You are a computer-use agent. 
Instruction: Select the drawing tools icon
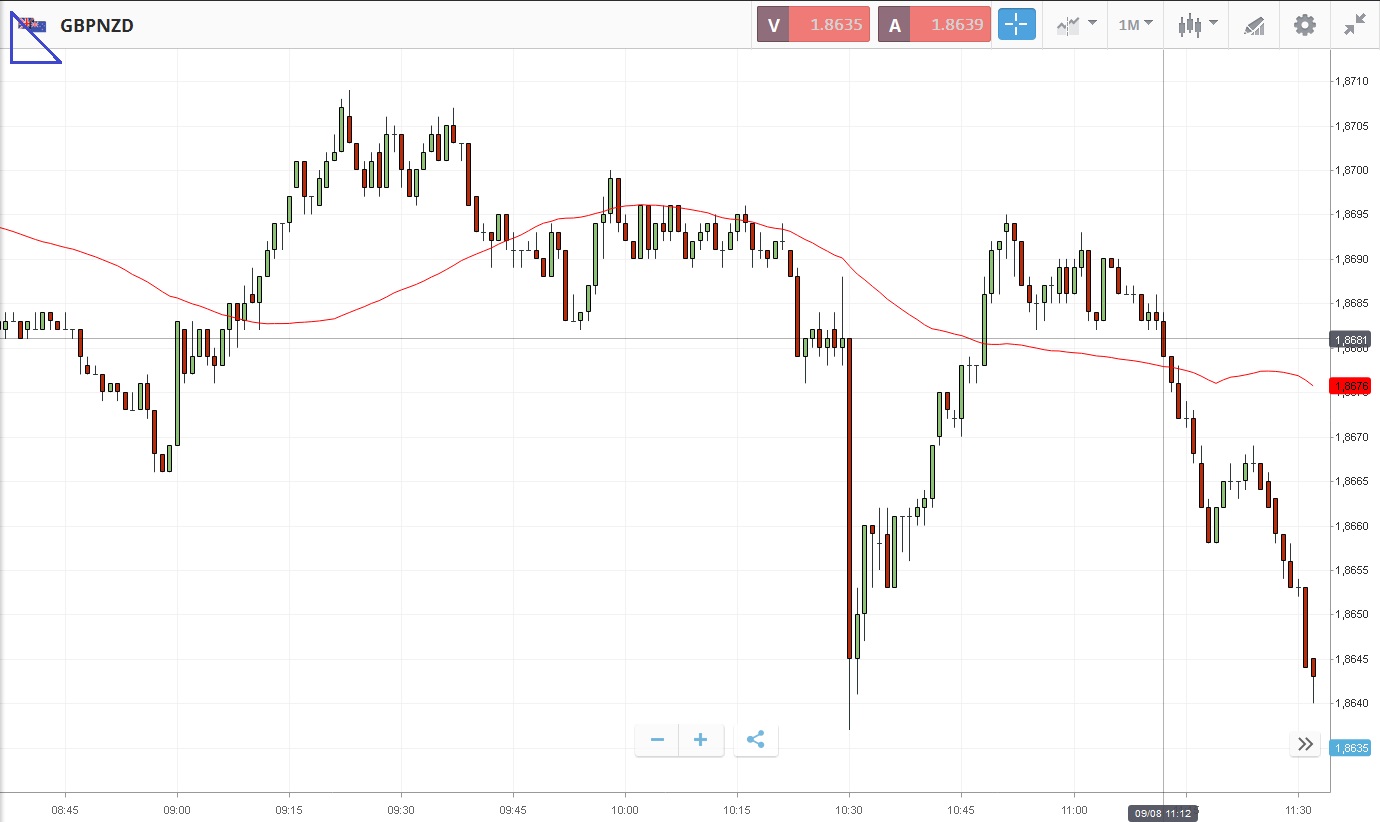click(x=1254, y=25)
